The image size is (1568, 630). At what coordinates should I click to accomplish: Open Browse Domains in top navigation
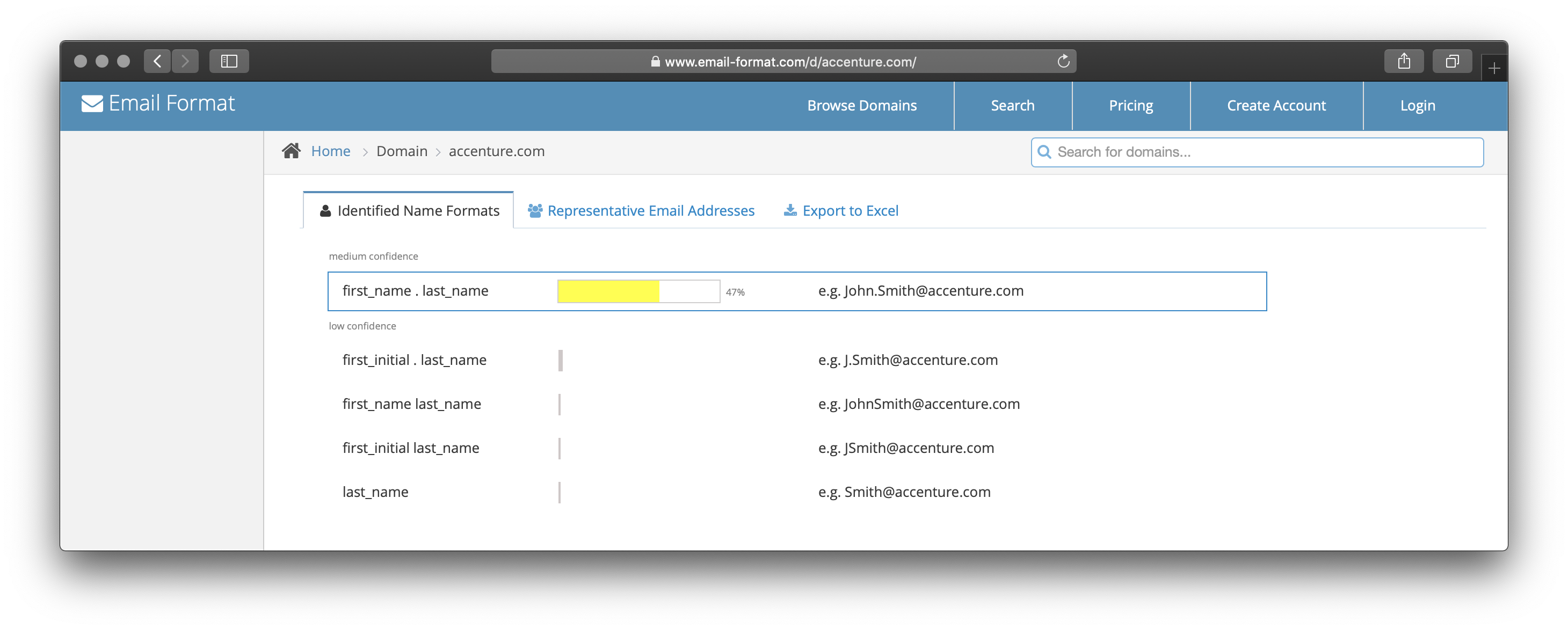click(x=861, y=106)
